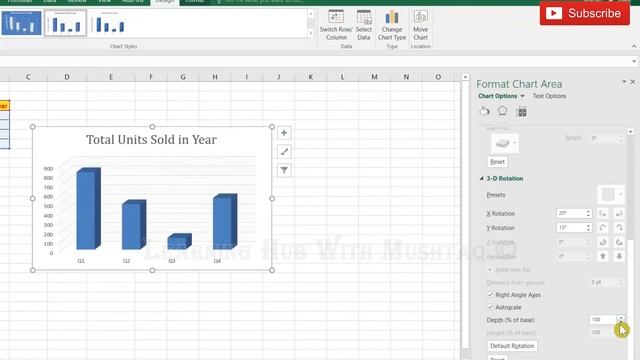Image resolution: width=640 pixels, height=360 pixels.
Task: Click the X Rotation value field
Action: coord(571,213)
